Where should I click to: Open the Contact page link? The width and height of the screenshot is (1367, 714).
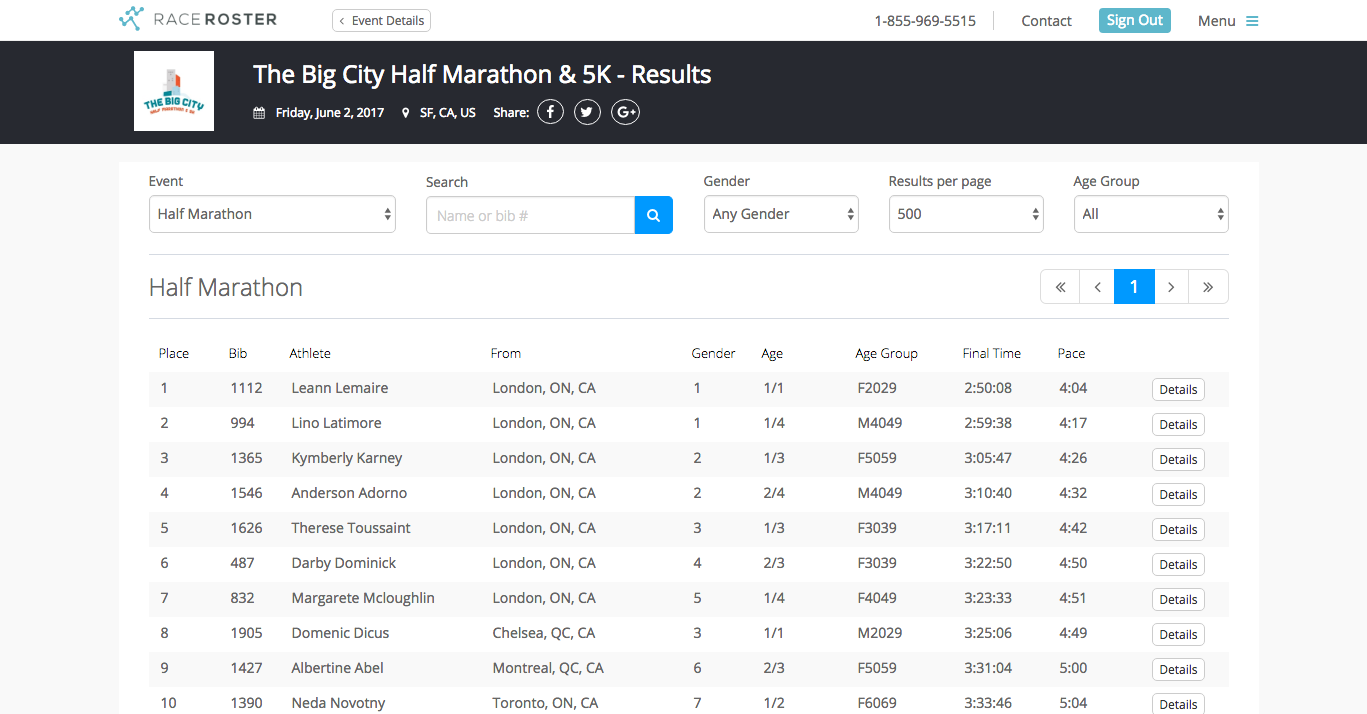click(1046, 21)
